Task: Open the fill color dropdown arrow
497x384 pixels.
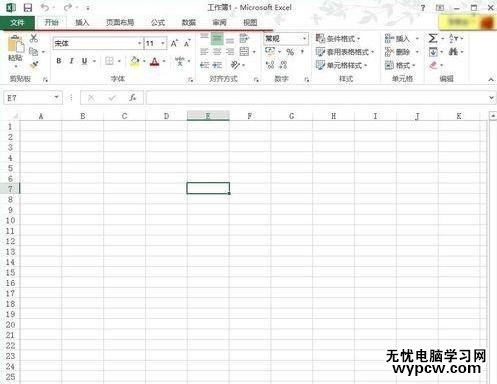Action: tap(144, 61)
